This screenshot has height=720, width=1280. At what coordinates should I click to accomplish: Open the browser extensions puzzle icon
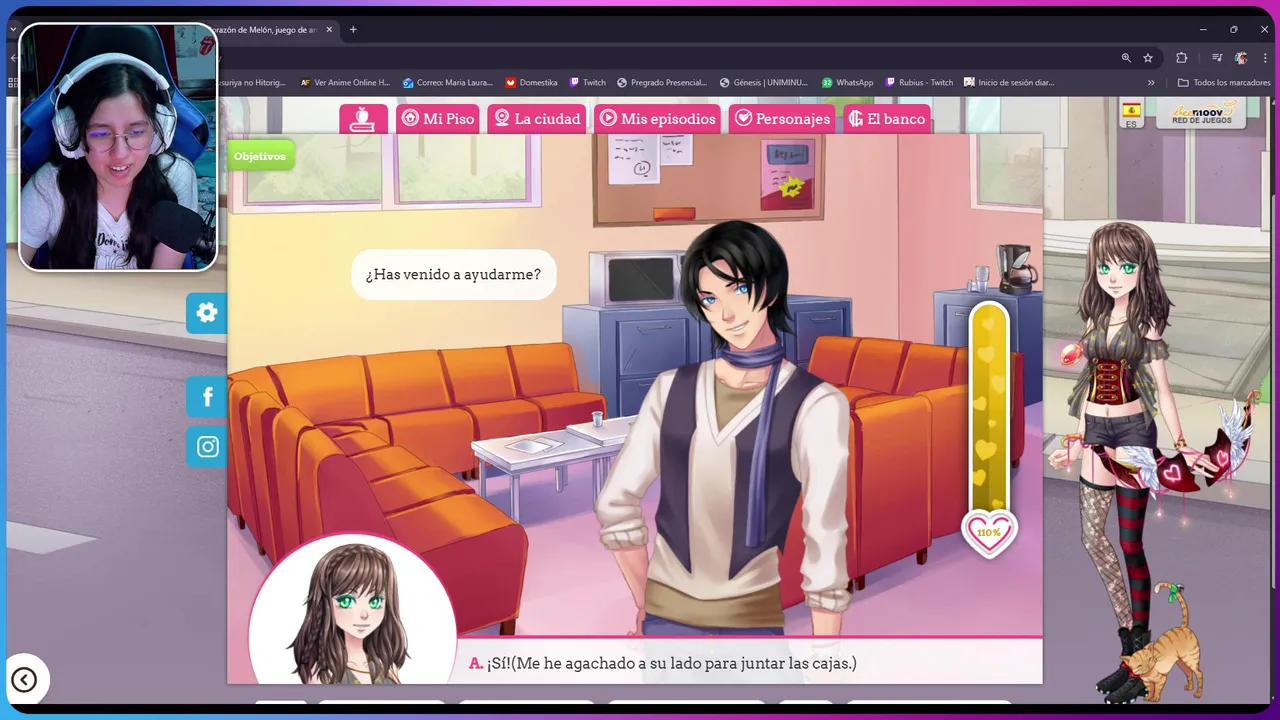click(x=1181, y=58)
